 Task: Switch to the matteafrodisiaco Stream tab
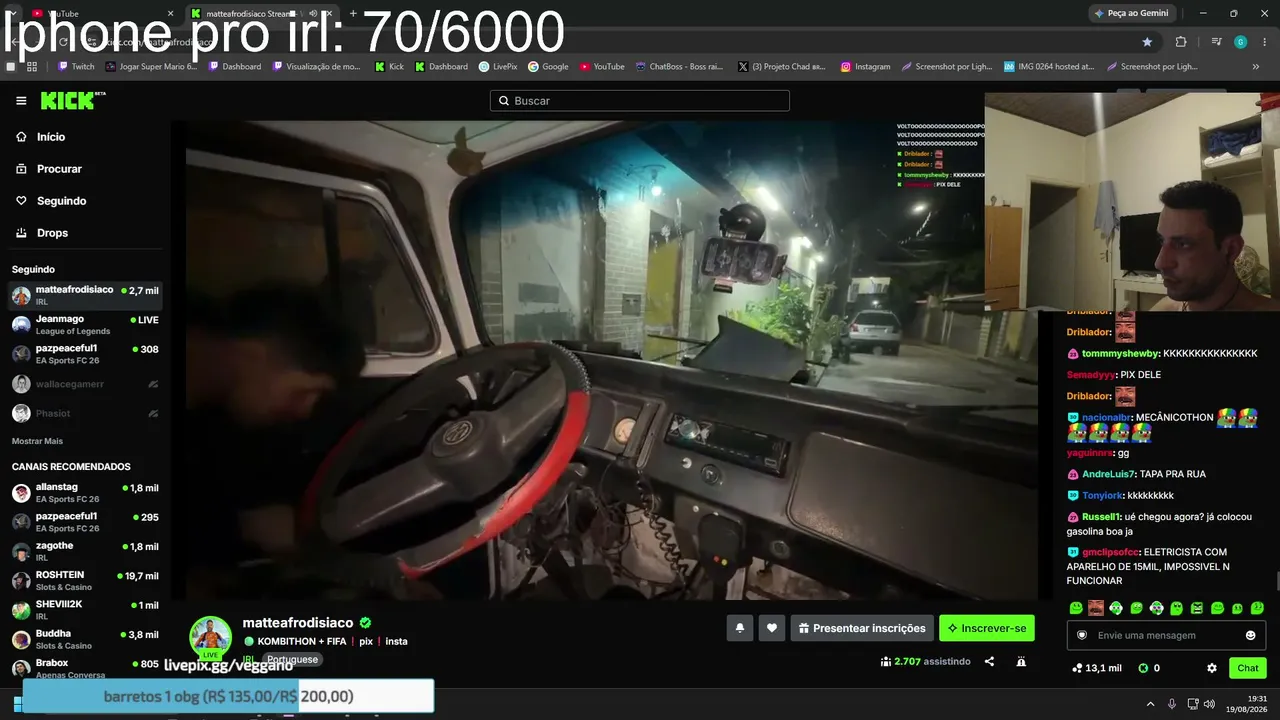click(262, 13)
